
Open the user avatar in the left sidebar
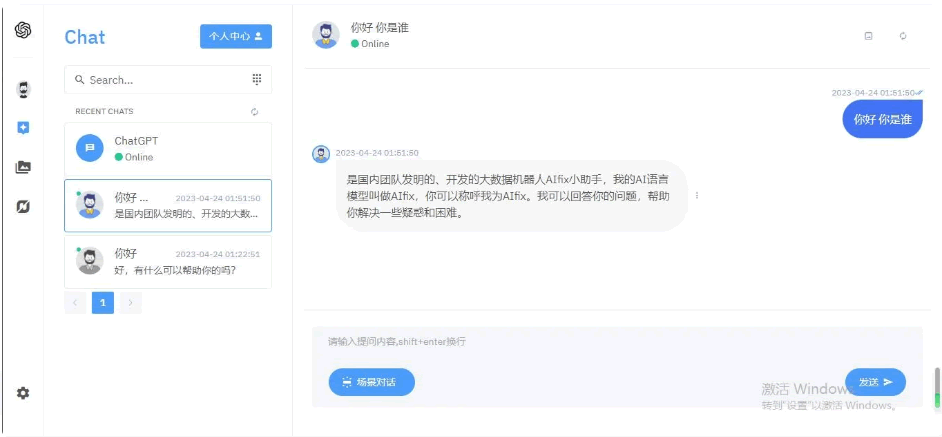tap(23, 90)
